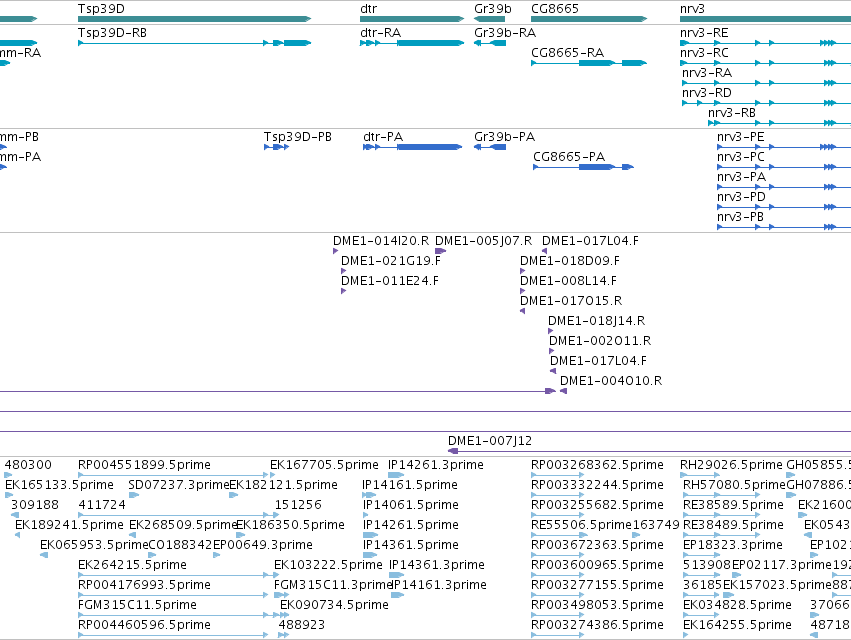The width and height of the screenshot is (851, 640).
Task: Click the IP14161.5prime EST label
Action: tap(410, 485)
